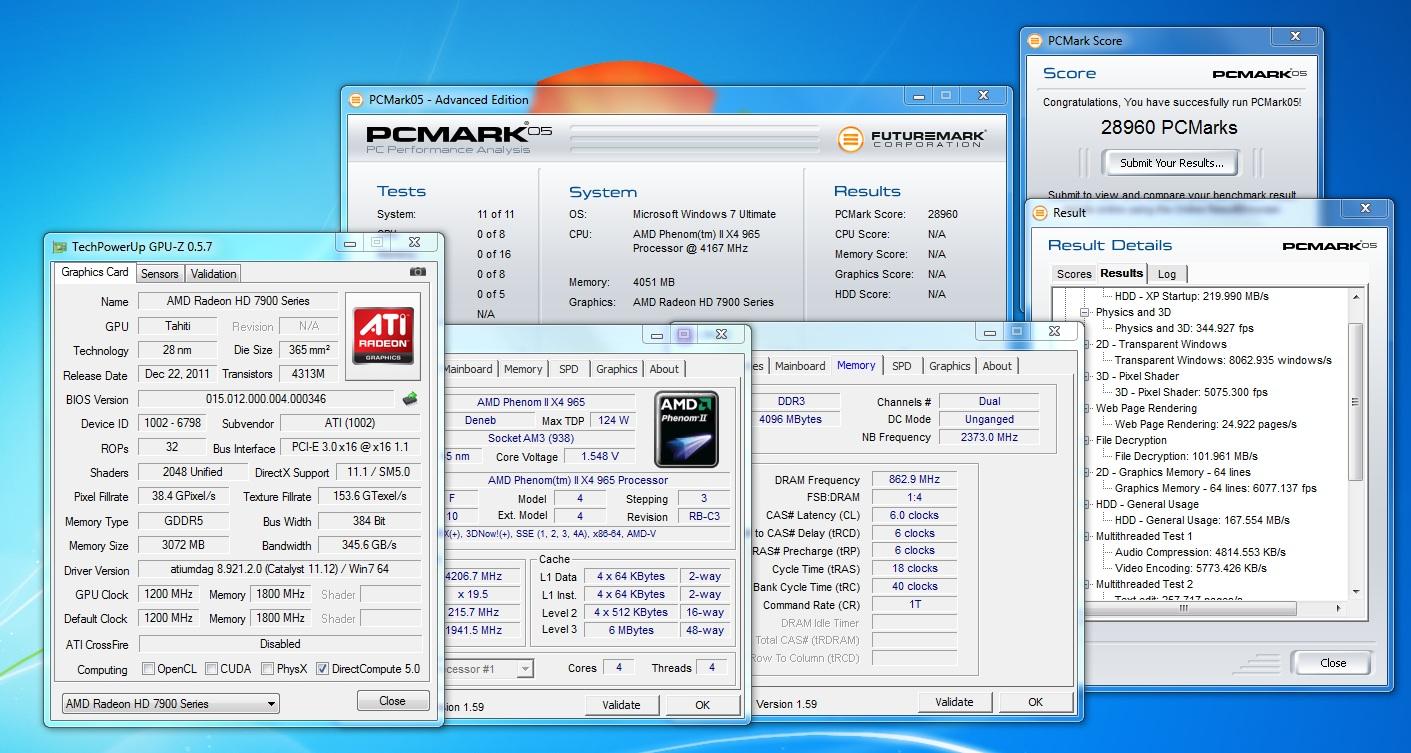Select the Multithreaded Test 1 tree item
The height and width of the screenshot is (753, 1411).
coord(1144,536)
